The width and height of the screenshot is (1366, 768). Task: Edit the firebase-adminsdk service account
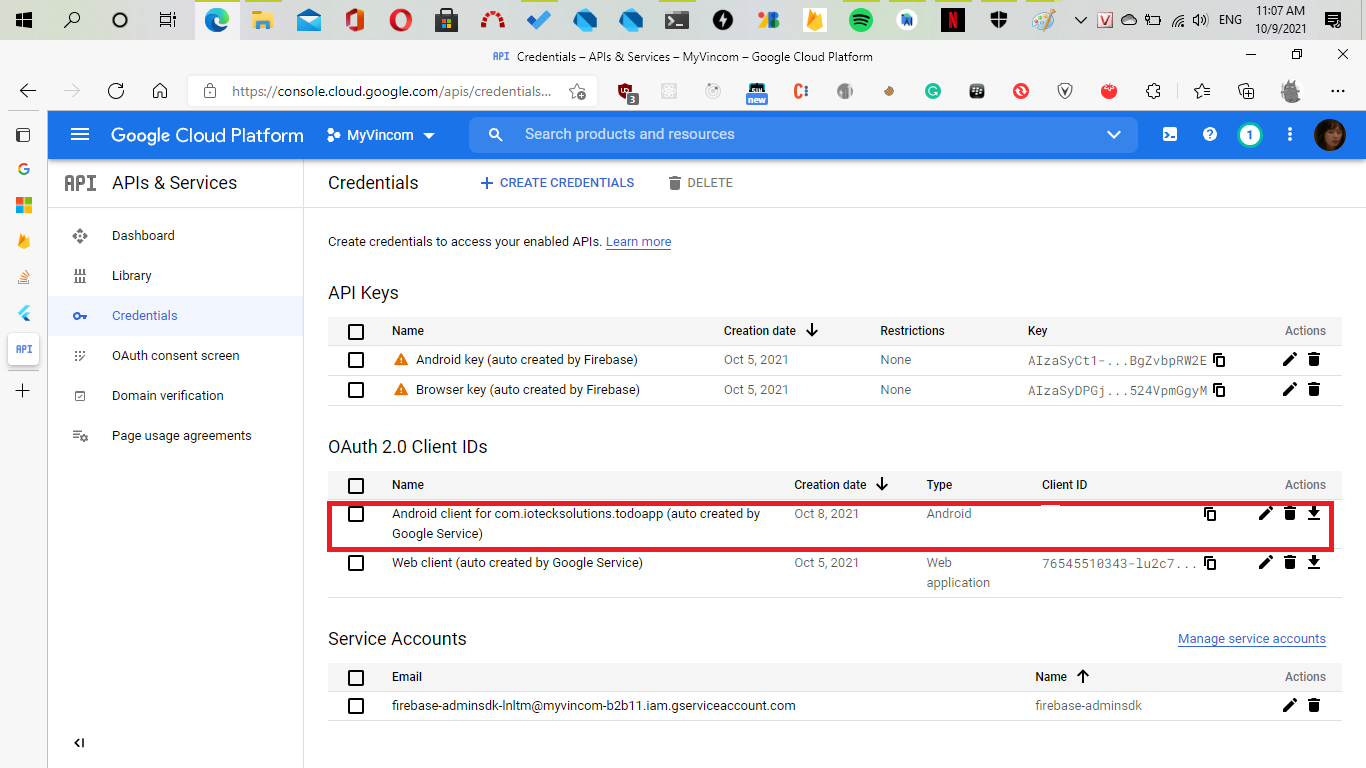tap(1290, 706)
